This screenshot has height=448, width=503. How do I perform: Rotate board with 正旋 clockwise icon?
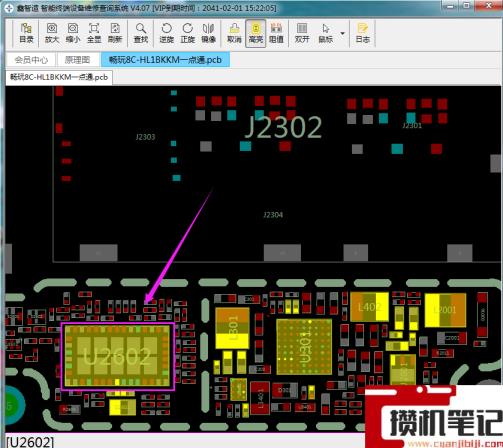(x=188, y=33)
